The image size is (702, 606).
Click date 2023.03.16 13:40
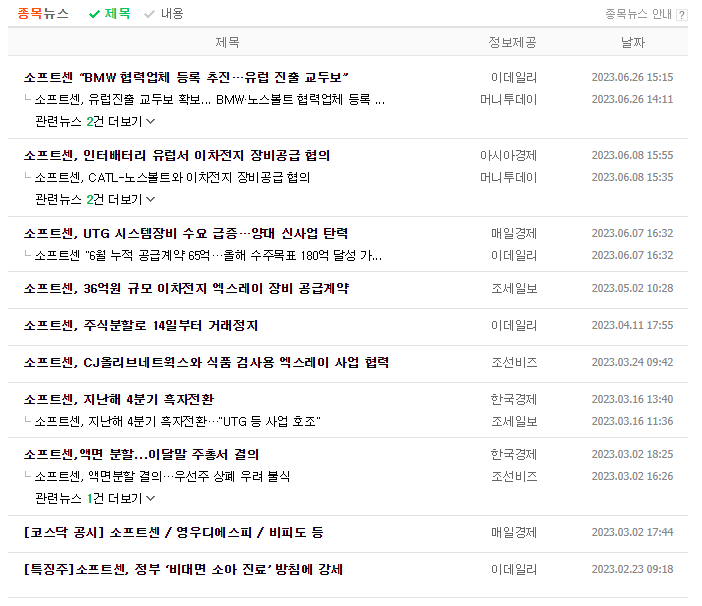point(632,399)
